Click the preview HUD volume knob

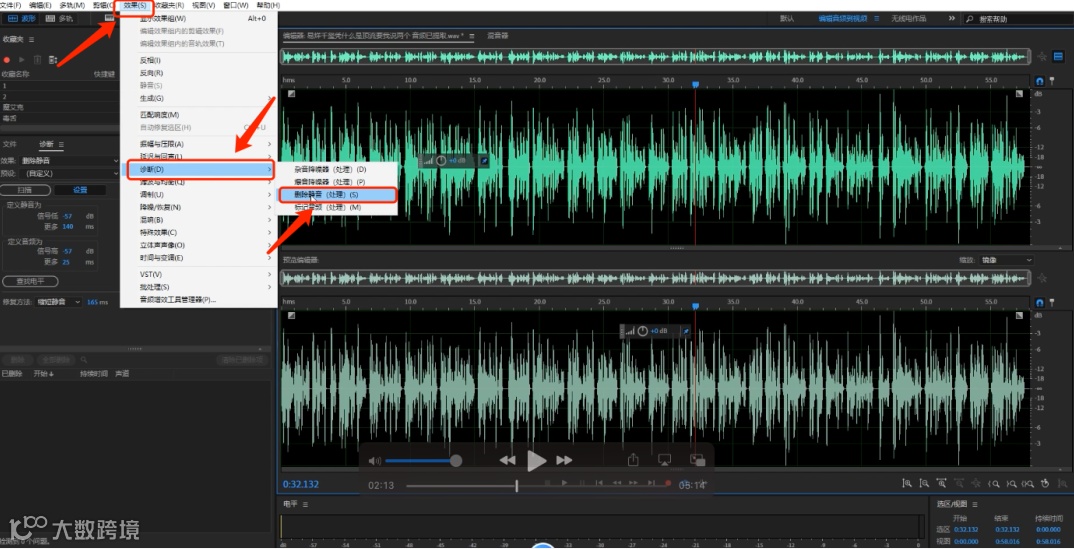pyautogui.click(x=642, y=331)
